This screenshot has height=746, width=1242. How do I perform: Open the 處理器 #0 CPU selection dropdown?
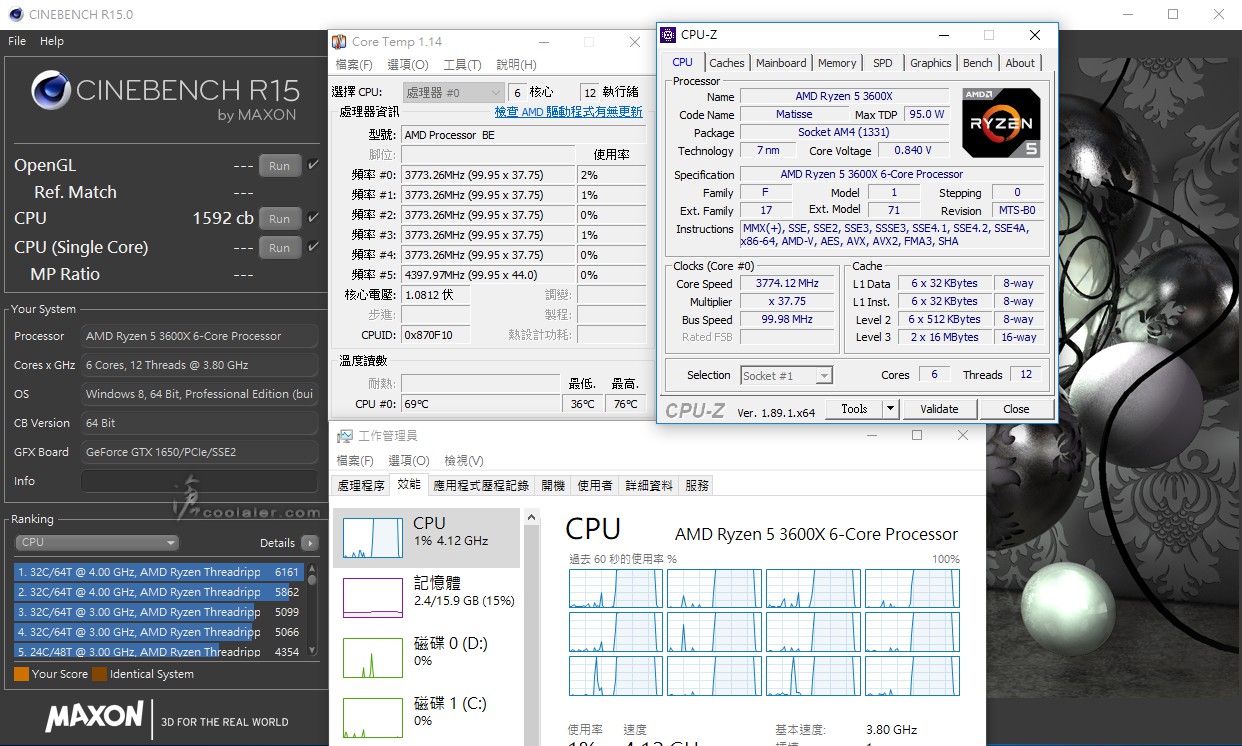[453, 92]
